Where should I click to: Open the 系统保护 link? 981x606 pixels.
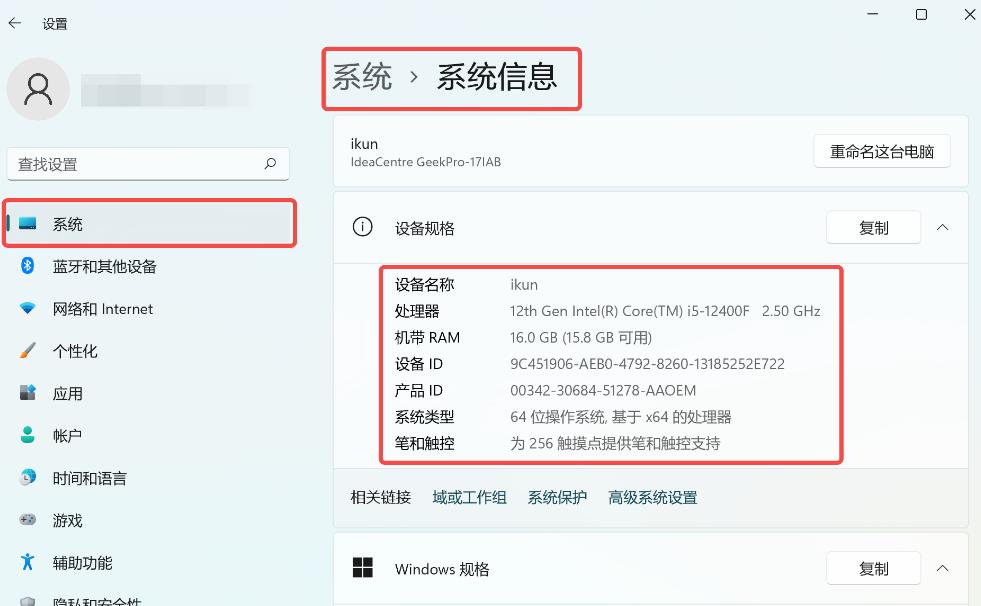(557, 497)
